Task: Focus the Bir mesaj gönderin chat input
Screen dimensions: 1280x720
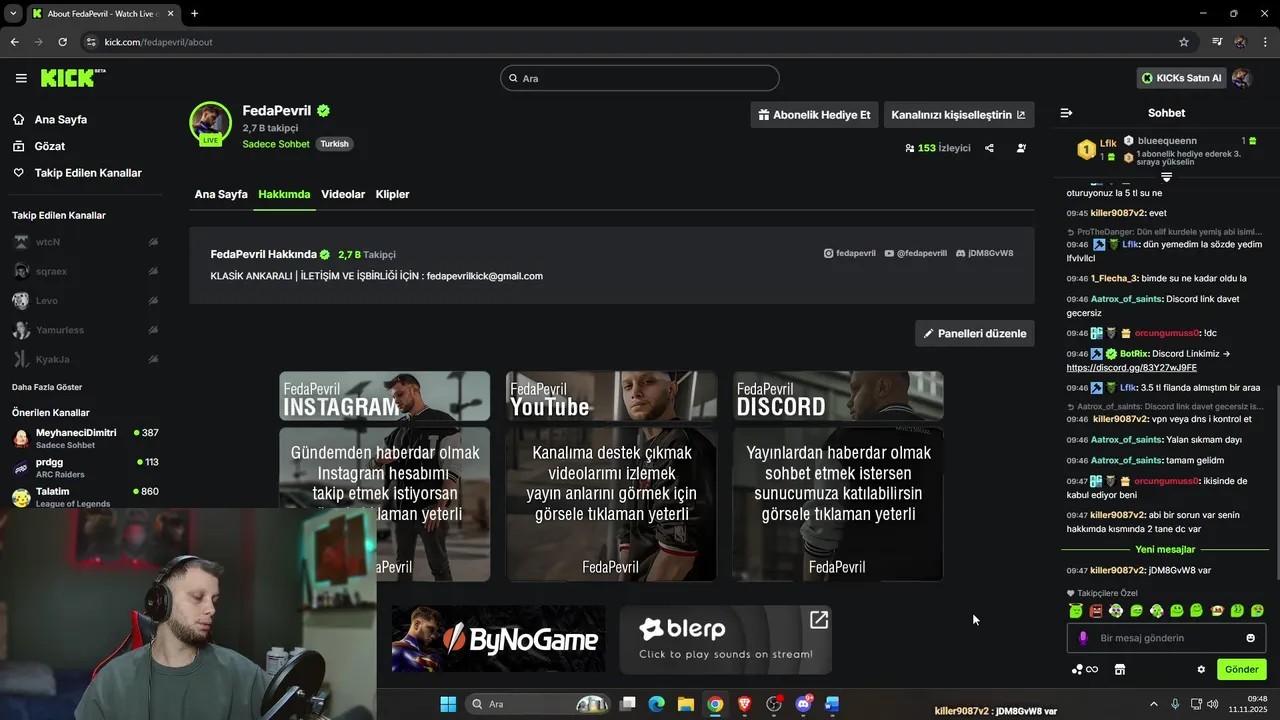Action: pyautogui.click(x=1167, y=638)
